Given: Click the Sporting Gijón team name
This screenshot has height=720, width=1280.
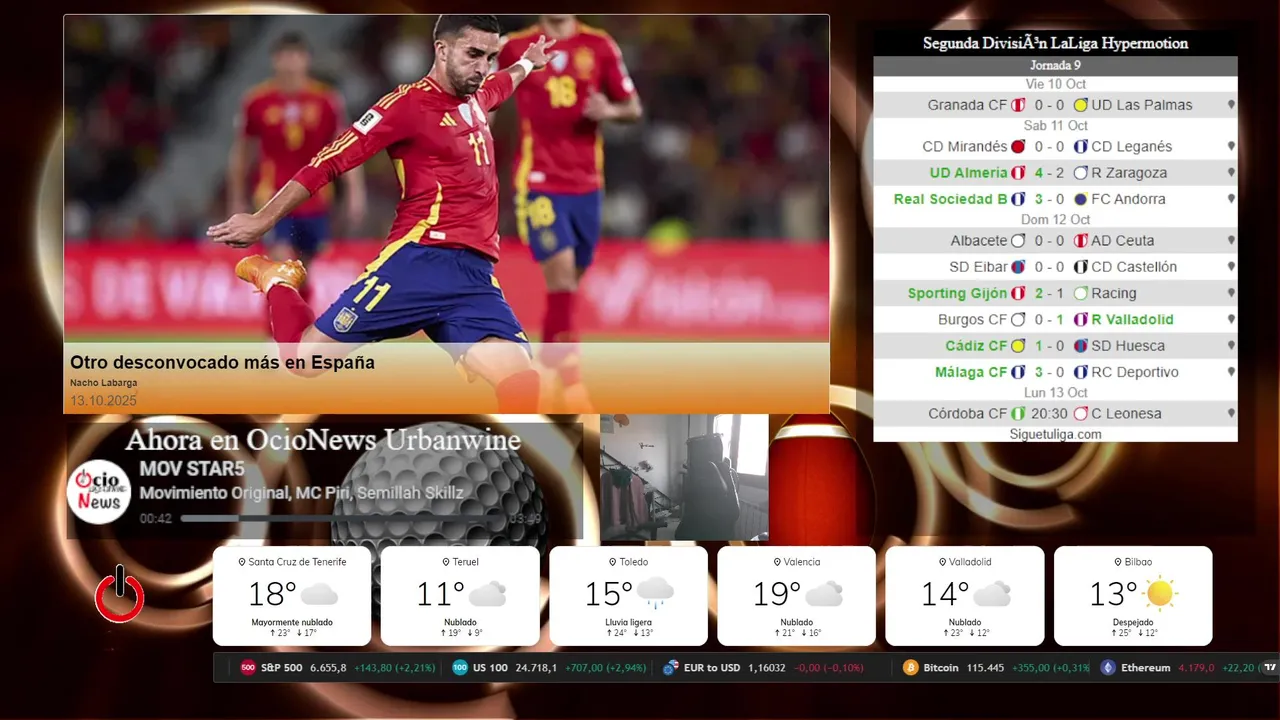Looking at the screenshot, I should click(958, 293).
